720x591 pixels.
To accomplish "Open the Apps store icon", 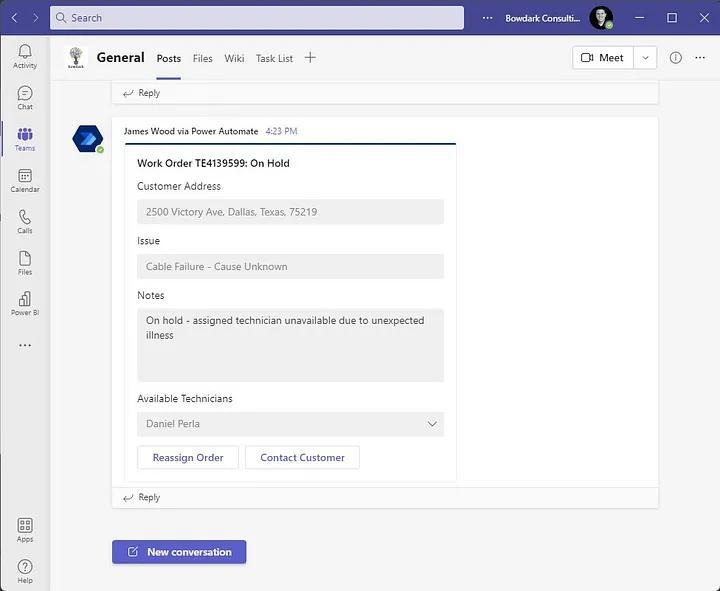I will point(25,530).
